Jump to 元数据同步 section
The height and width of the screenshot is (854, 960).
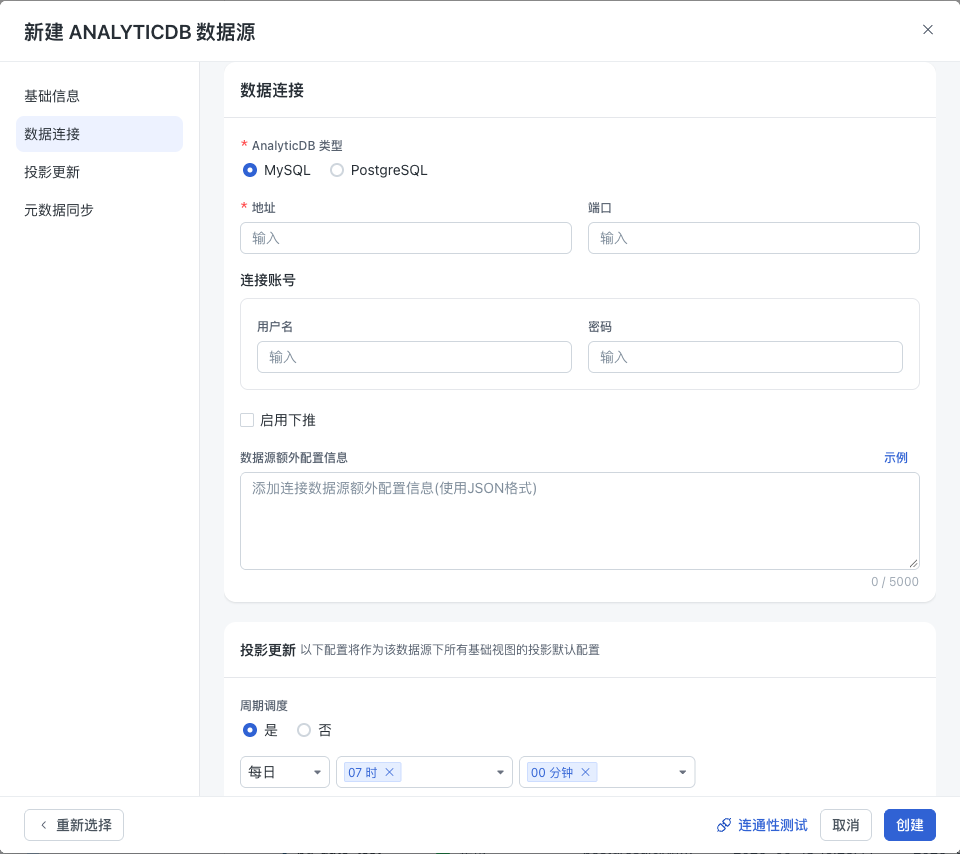click(59, 210)
